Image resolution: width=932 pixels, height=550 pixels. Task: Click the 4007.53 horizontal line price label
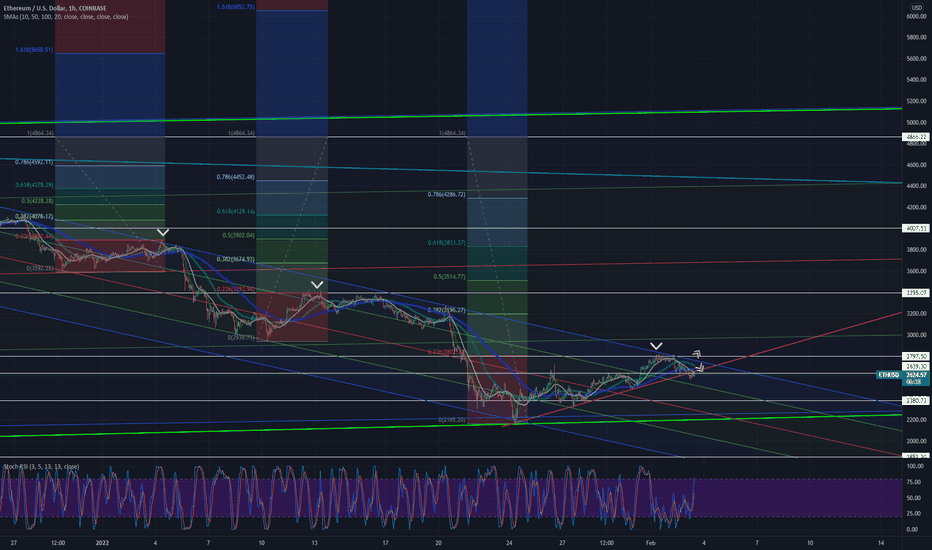pyautogui.click(x=915, y=228)
